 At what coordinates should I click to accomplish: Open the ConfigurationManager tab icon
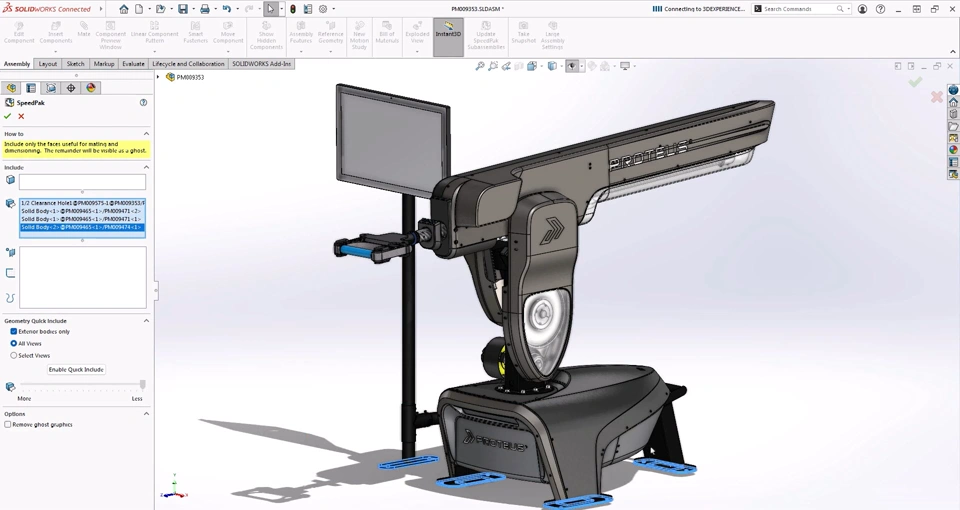point(51,88)
